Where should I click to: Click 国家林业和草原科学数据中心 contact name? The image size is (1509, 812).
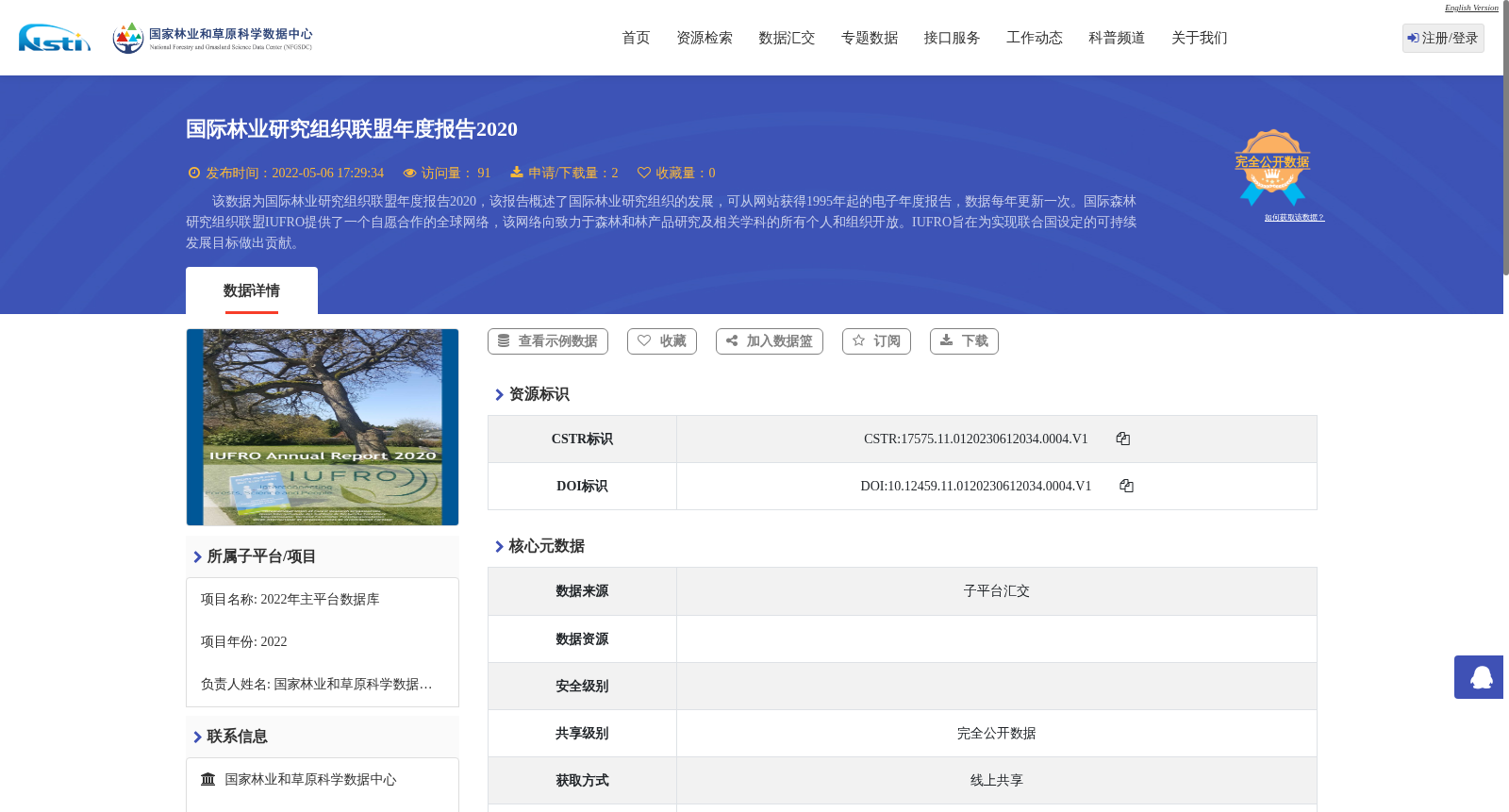[x=310, y=779]
